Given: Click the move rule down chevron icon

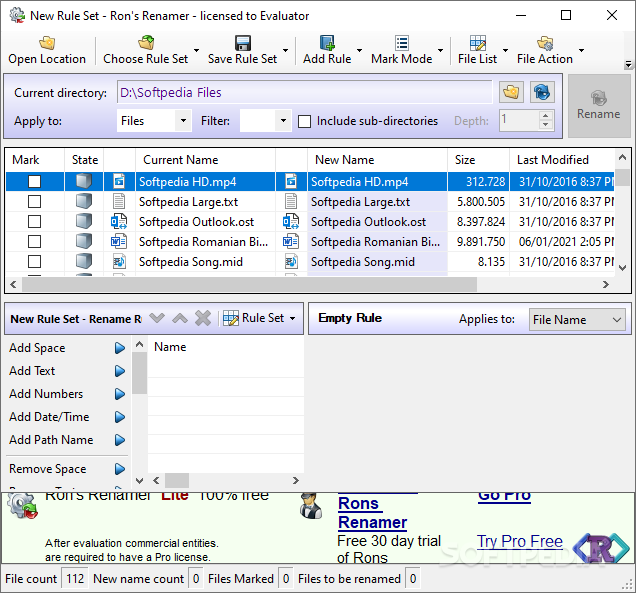Looking at the screenshot, I should coord(157,318).
